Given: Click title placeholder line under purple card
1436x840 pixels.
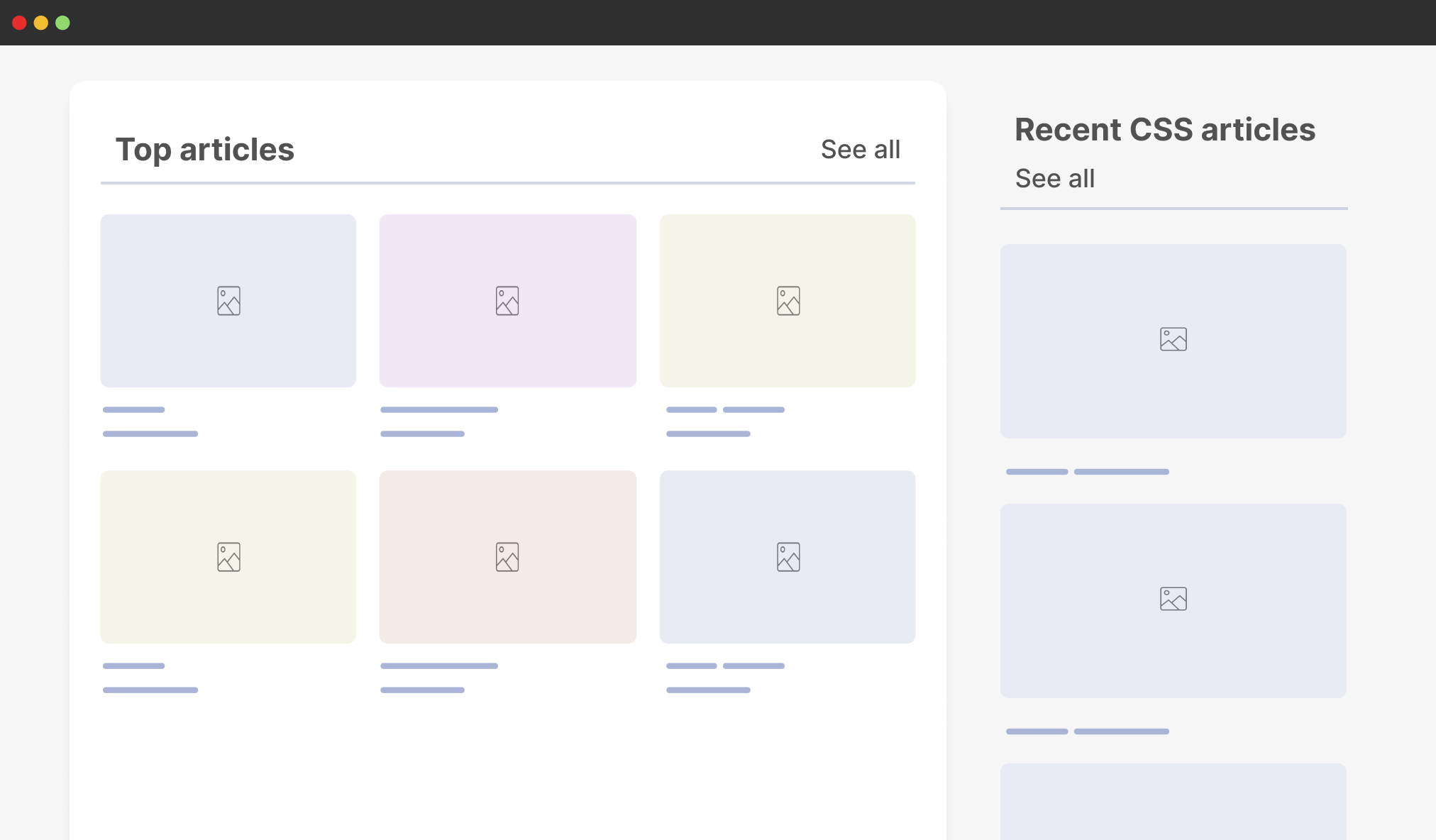Looking at the screenshot, I should (x=439, y=410).
